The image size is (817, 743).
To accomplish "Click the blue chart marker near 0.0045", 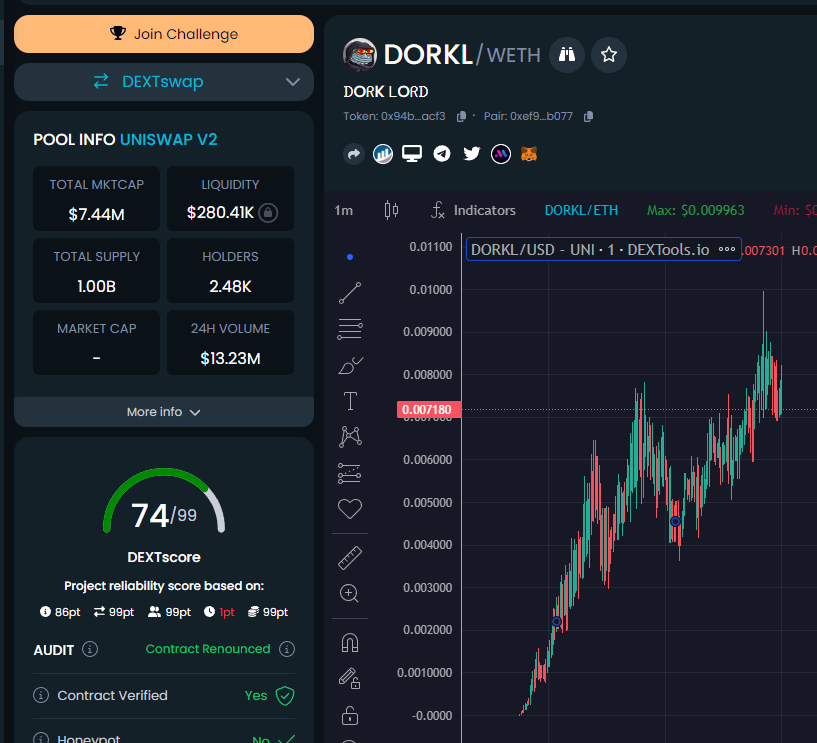I will (675, 522).
